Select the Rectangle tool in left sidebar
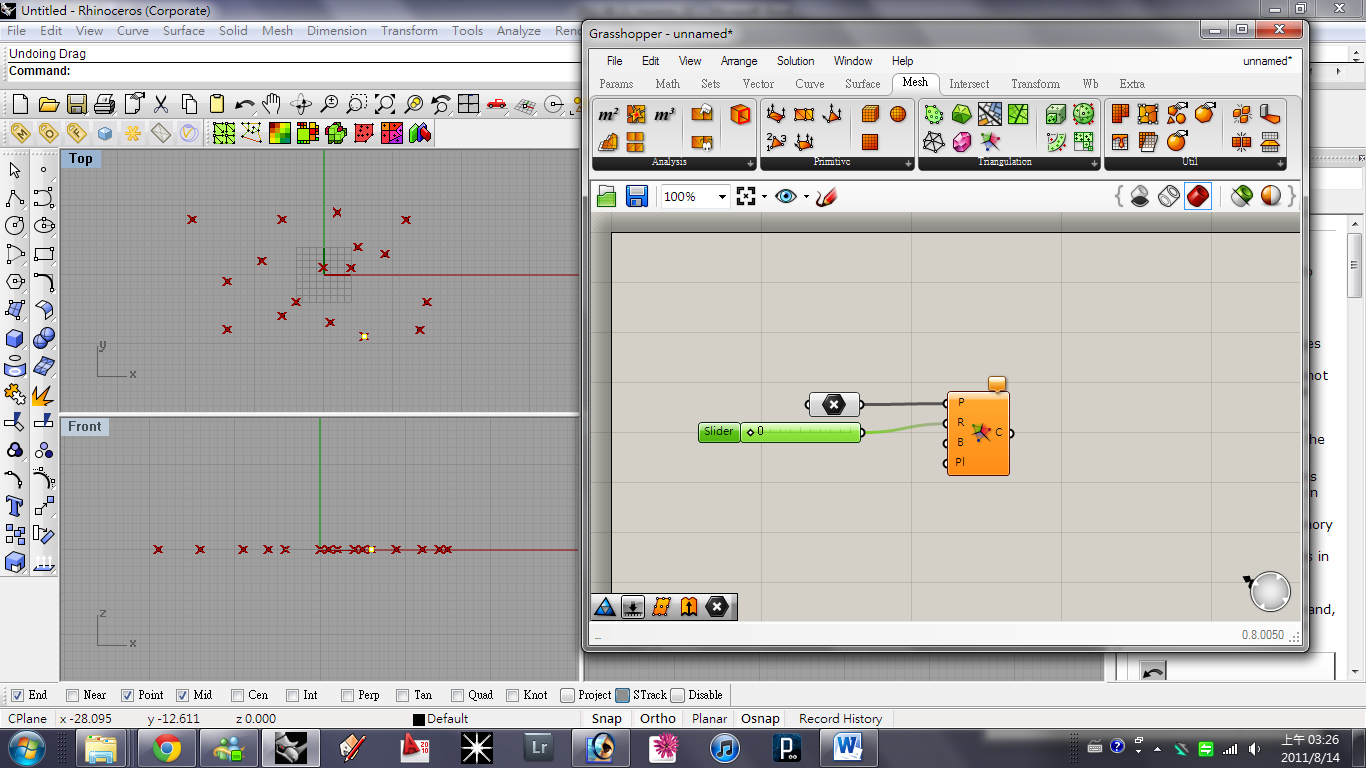 point(43,254)
